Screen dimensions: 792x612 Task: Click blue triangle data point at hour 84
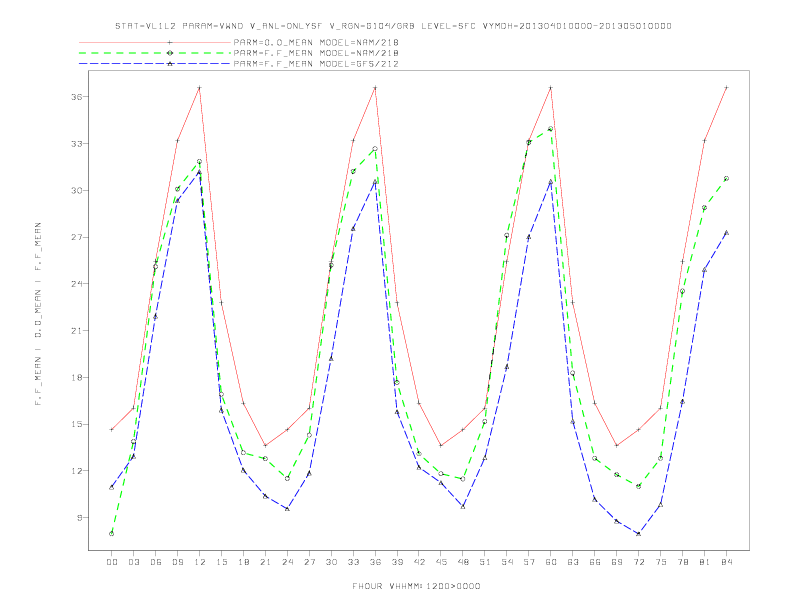[726, 233]
